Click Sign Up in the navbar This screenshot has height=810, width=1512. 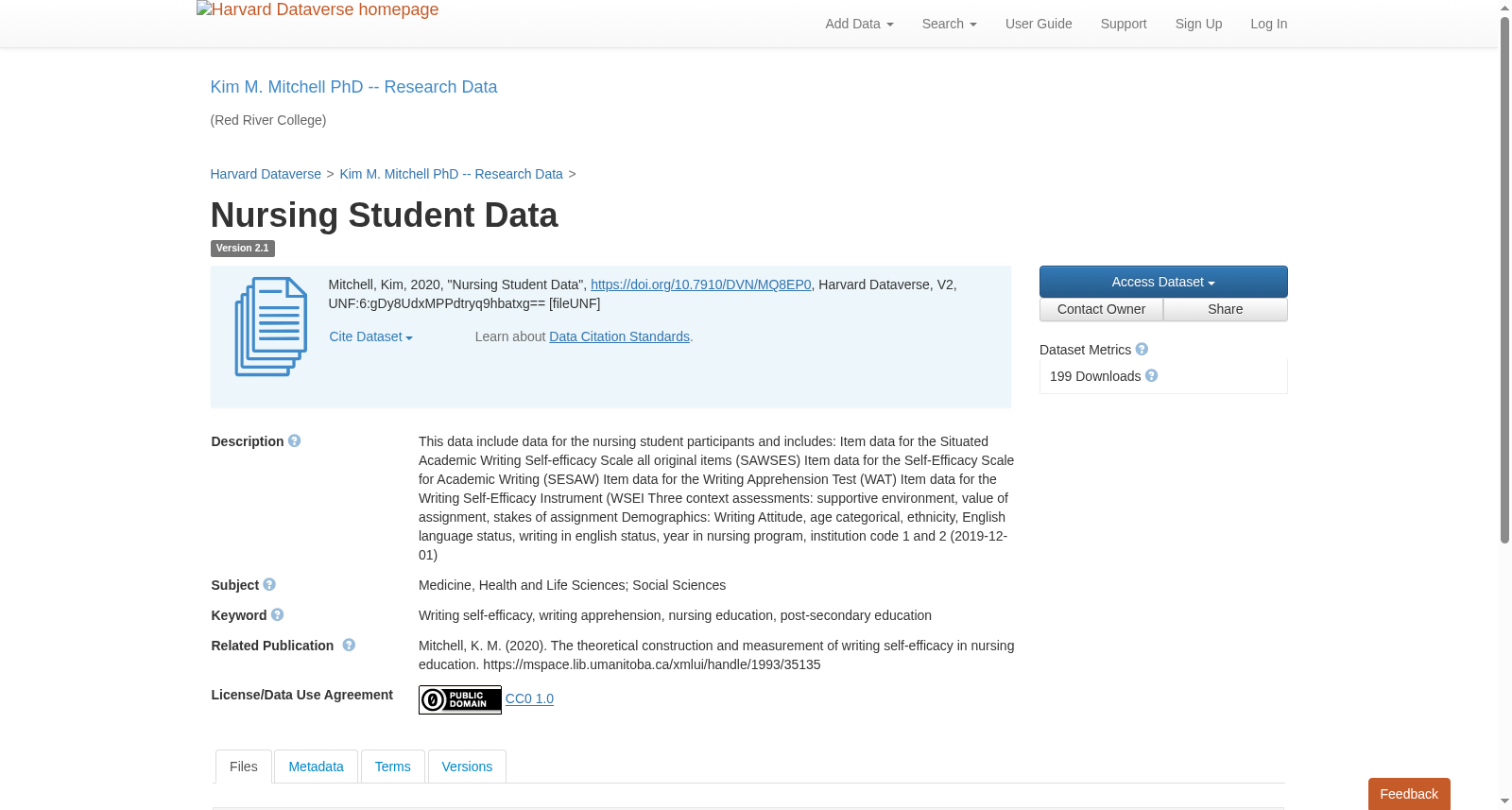click(1198, 24)
